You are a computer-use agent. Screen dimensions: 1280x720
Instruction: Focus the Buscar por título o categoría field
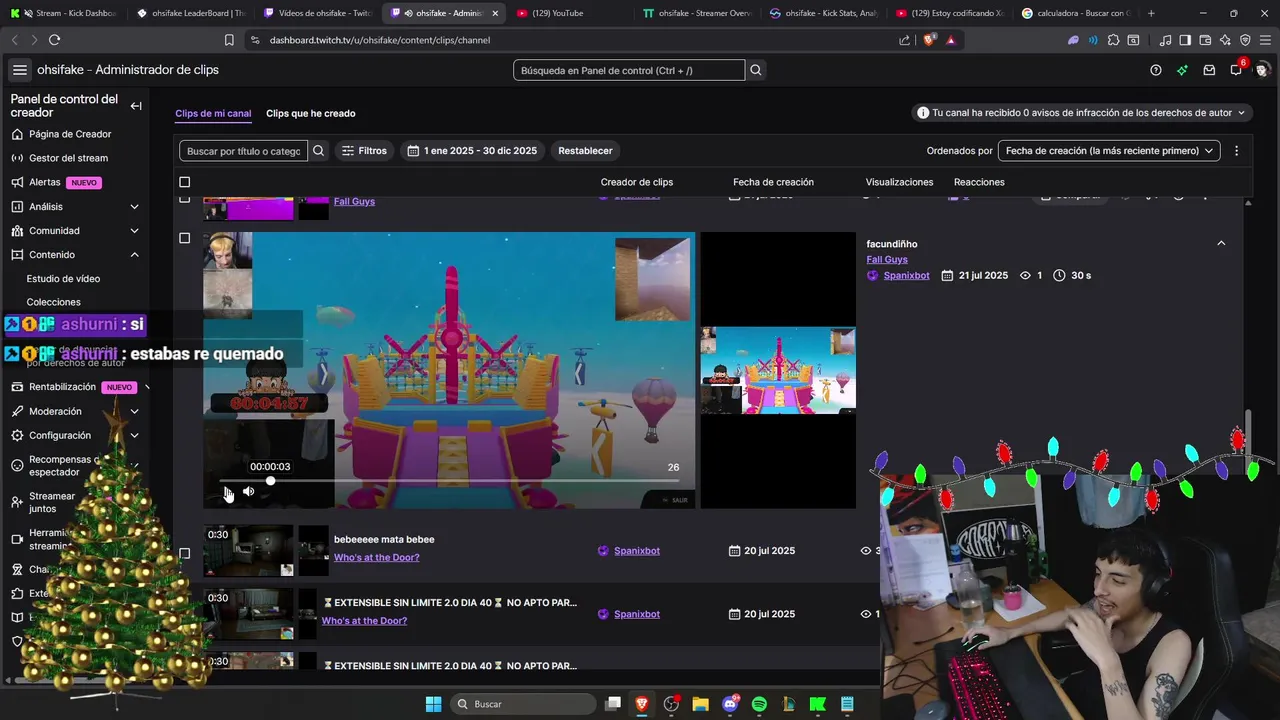244,151
